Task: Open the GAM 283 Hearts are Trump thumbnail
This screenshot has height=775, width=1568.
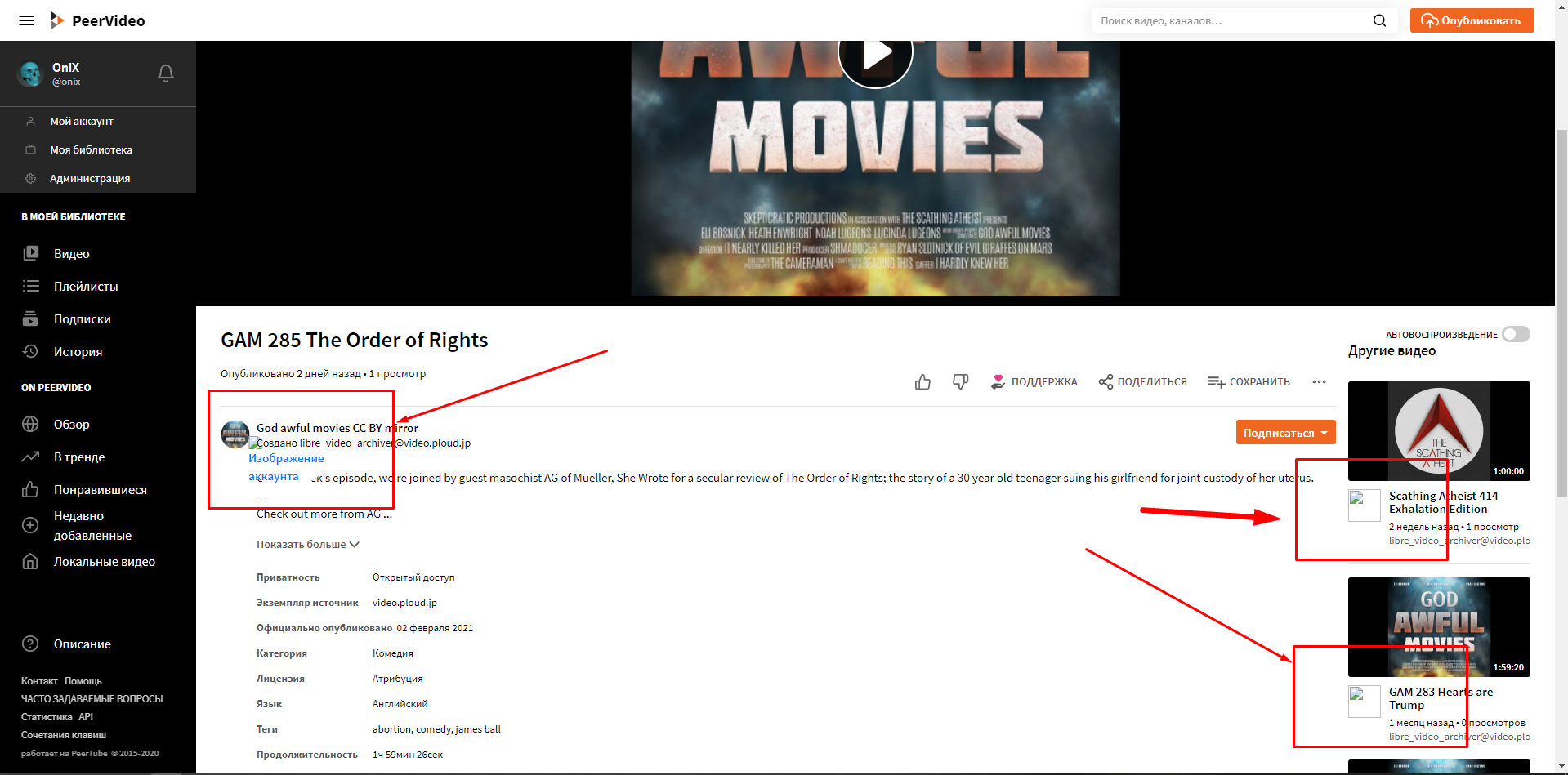Action: (x=1439, y=627)
